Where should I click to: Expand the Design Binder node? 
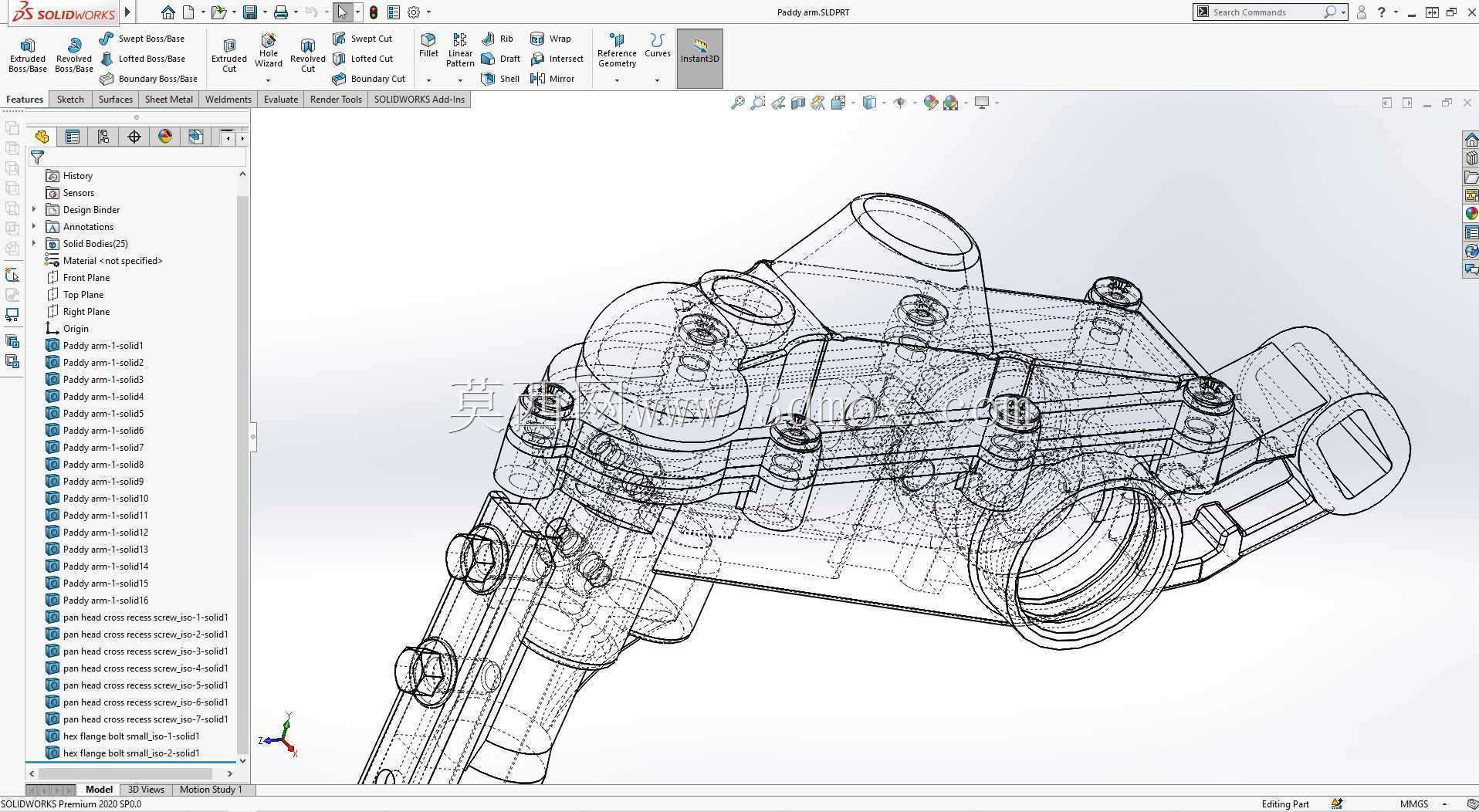[34, 209]
